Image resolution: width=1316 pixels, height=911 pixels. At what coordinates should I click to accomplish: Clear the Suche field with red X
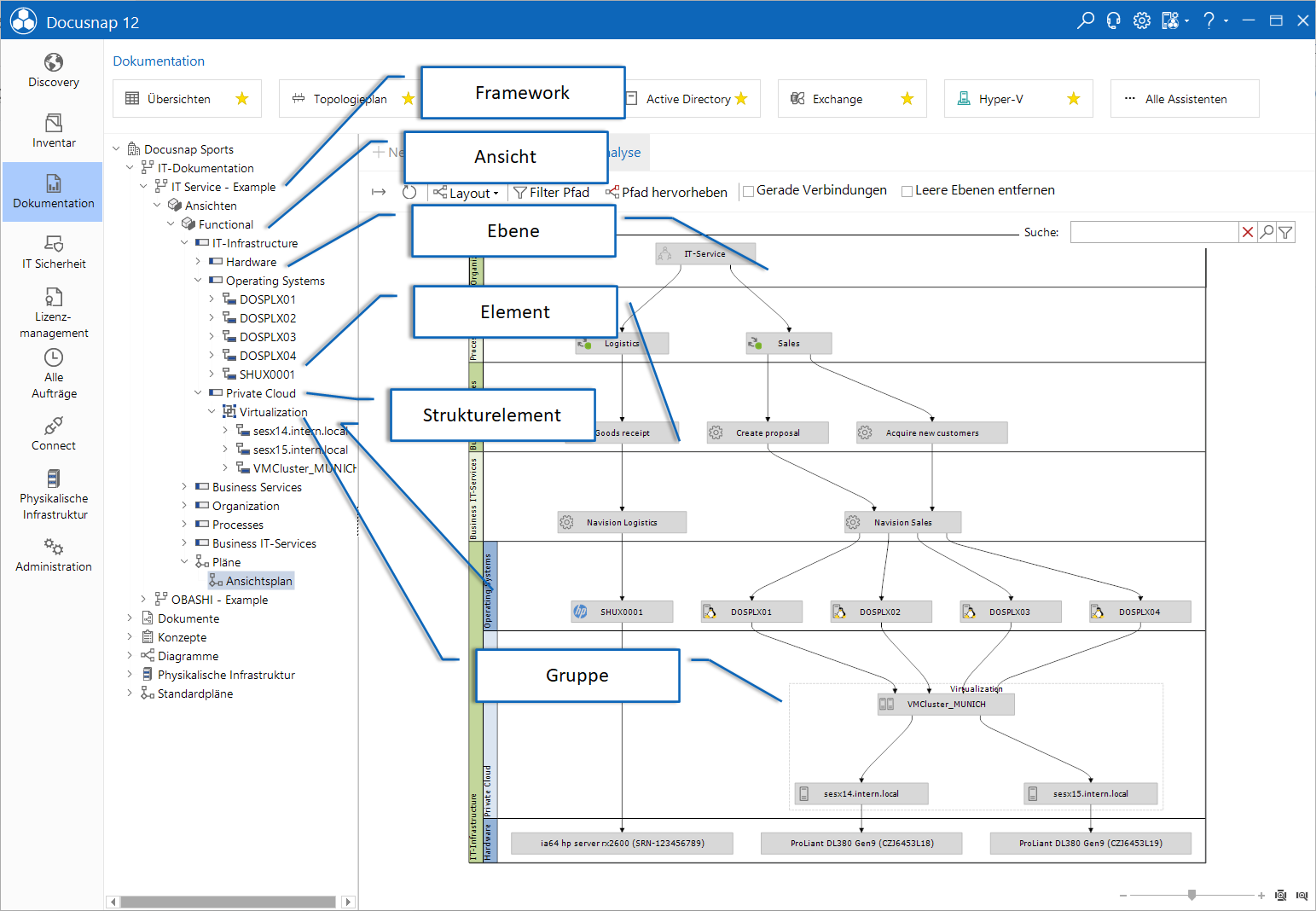(1248, 232)
